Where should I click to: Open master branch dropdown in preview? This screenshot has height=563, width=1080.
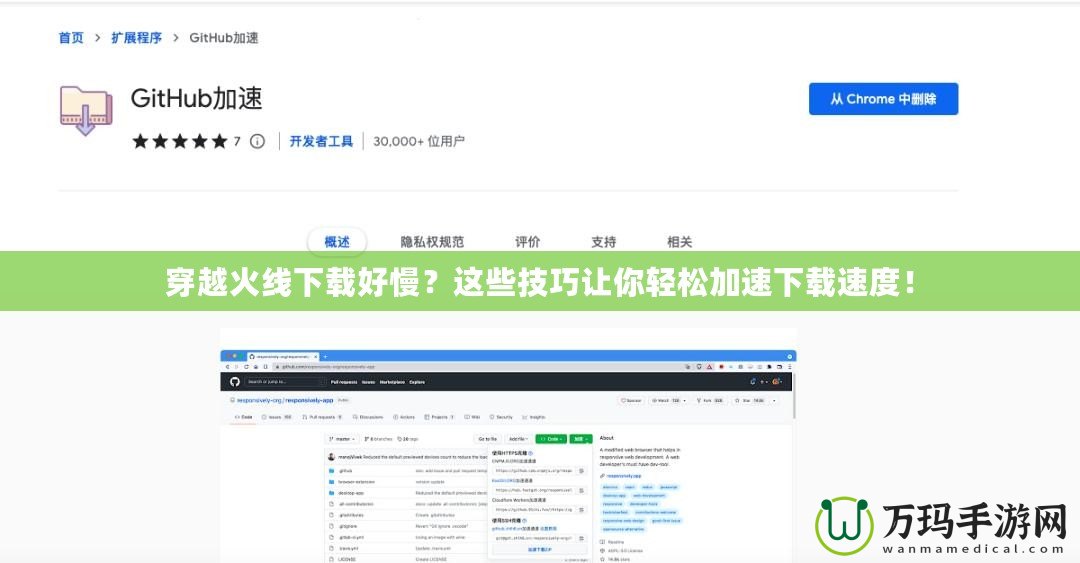pyautogui.click(x=342, y=439)
